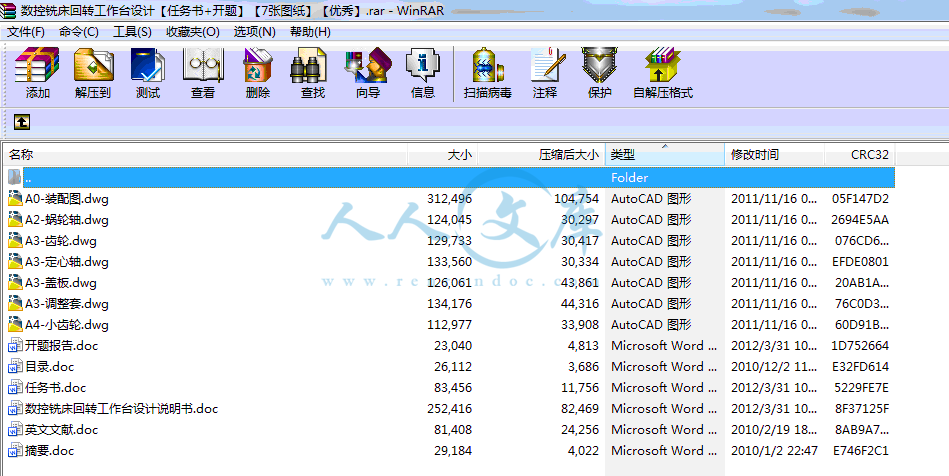Select the file name A3-盖板.dwg
Screen dimensions: 949x476
(61, 282)
